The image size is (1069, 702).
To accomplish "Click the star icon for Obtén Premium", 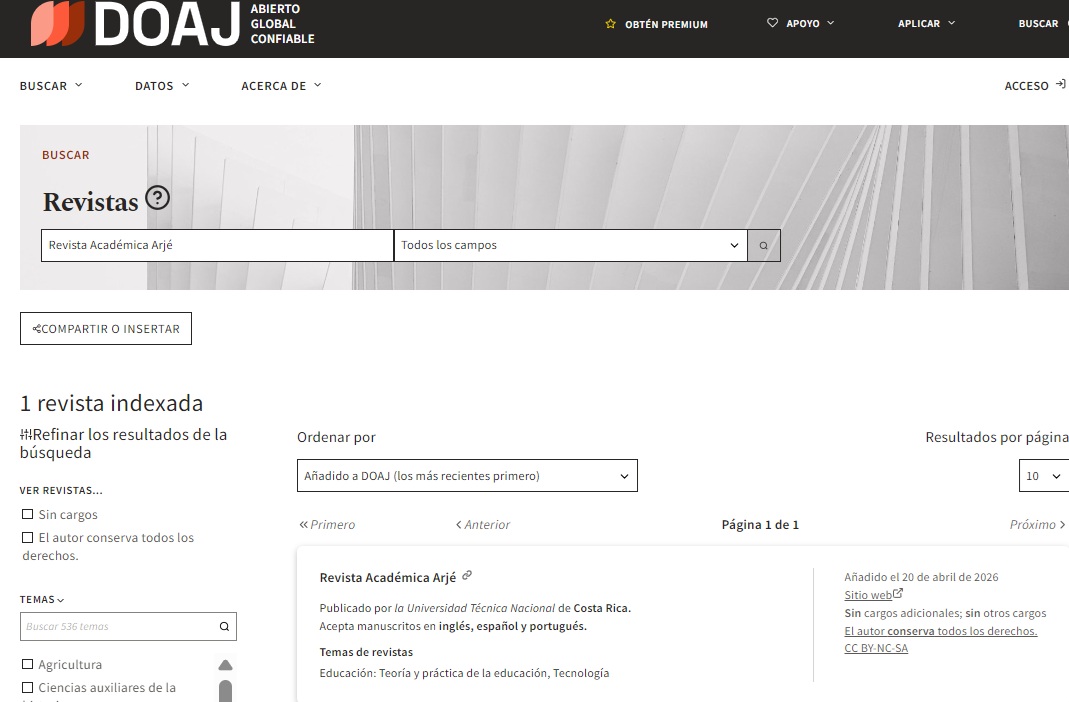I will [x=610, y=24].
